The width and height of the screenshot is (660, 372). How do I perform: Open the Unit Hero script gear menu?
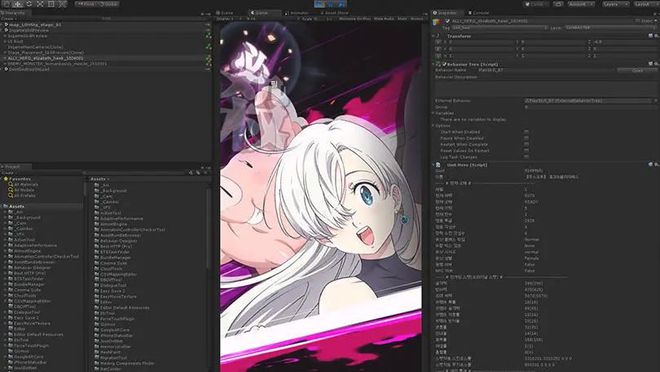(656, 165)
